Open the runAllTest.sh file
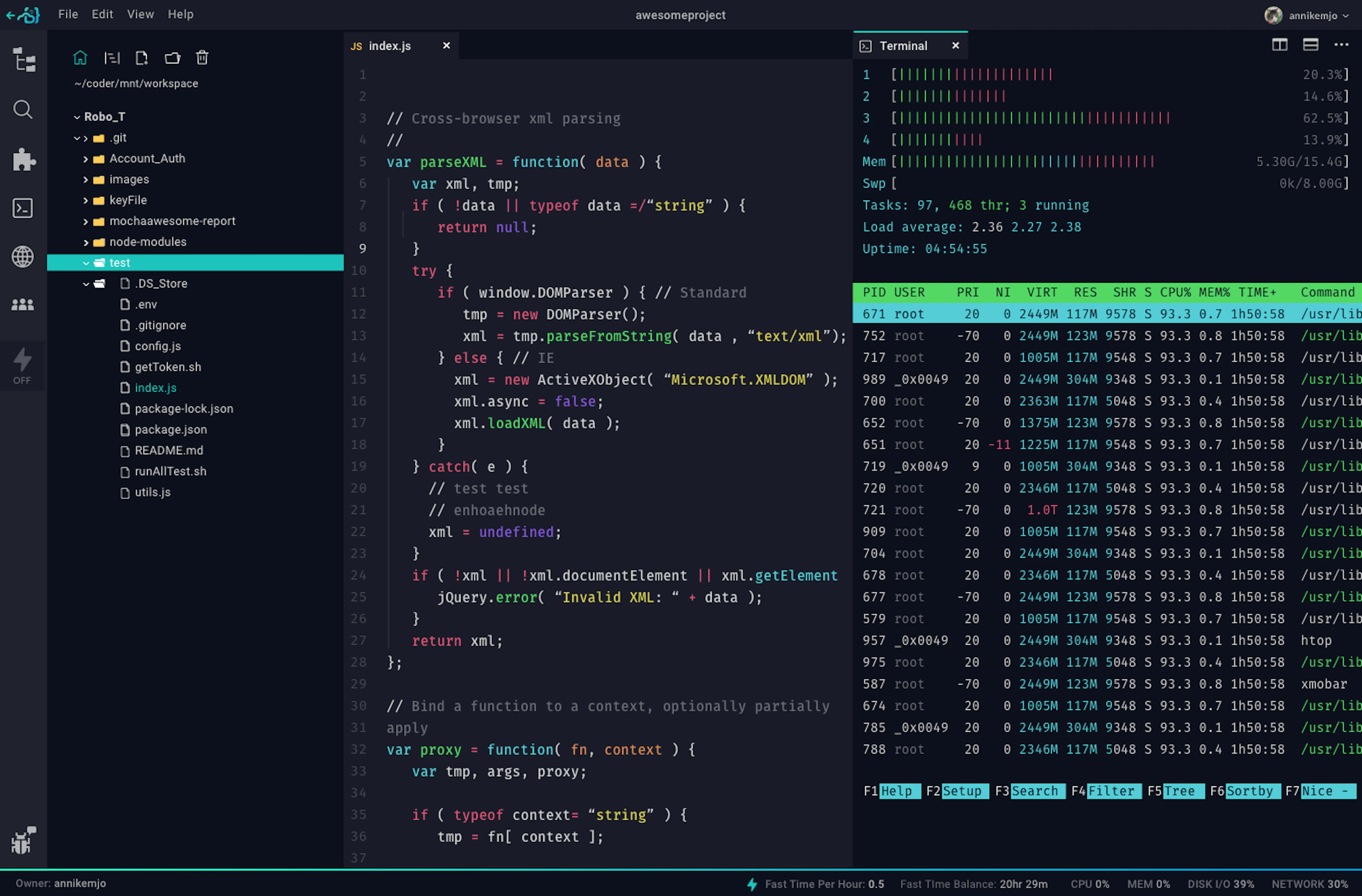1362x896 pixels. point(171,471)
